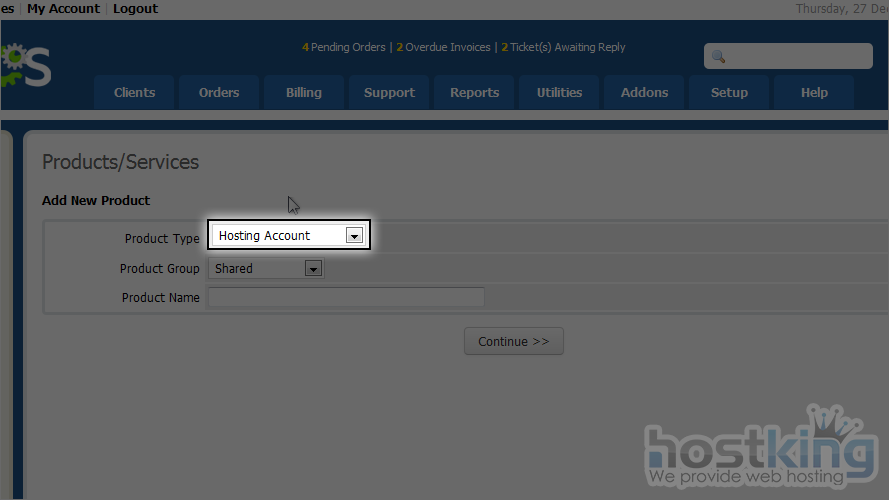Select the Reports tab
This screenshot has height=500, width=889.
coord(474,92)
